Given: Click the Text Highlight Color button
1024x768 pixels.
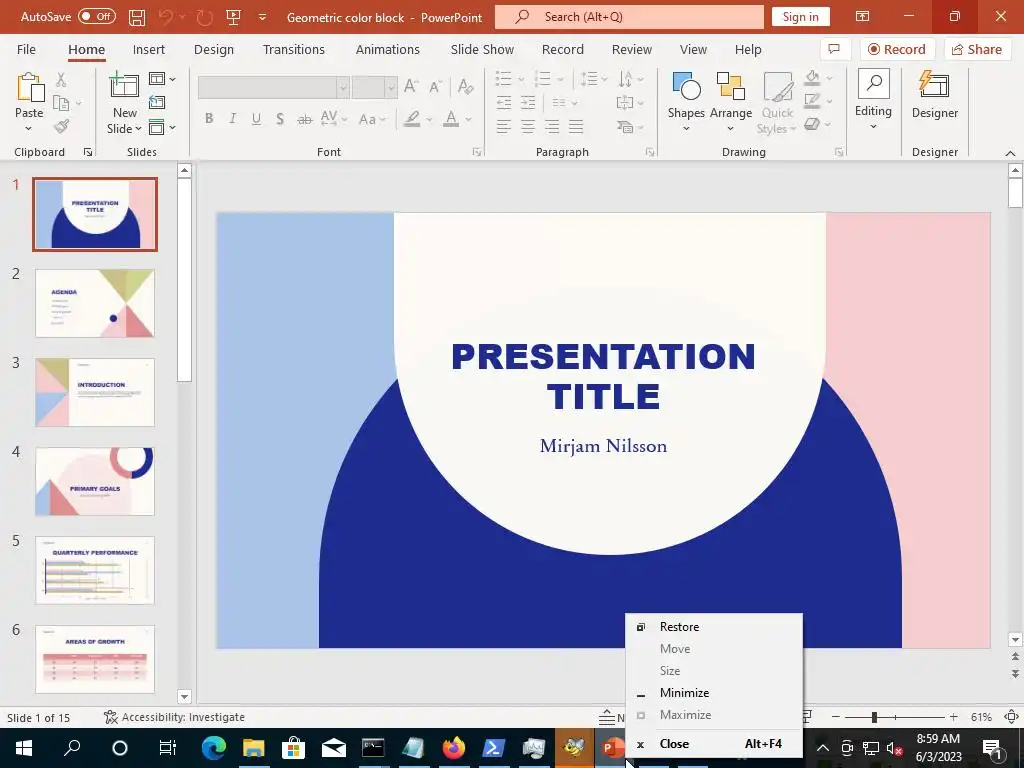Looking at the screenshot, I should click(x=411, y=119).
